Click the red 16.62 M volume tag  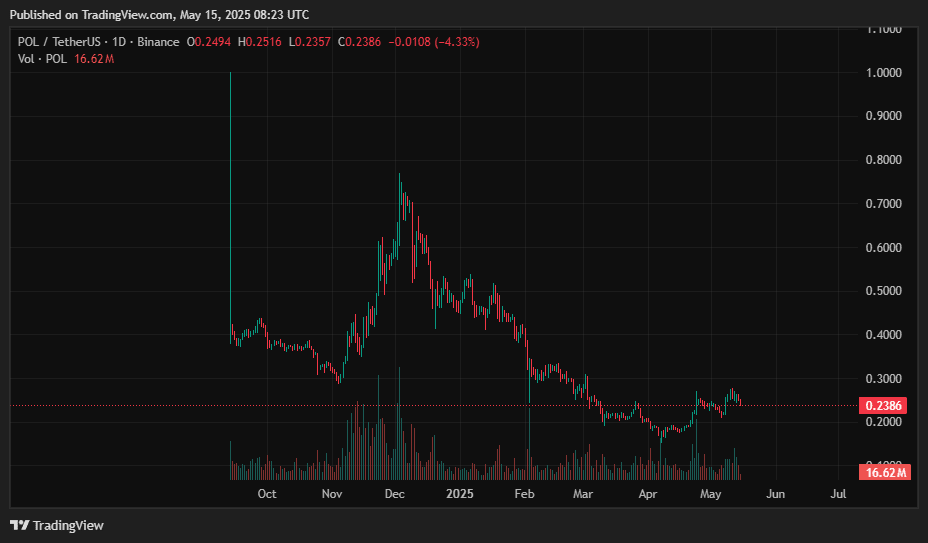(885, 472)
